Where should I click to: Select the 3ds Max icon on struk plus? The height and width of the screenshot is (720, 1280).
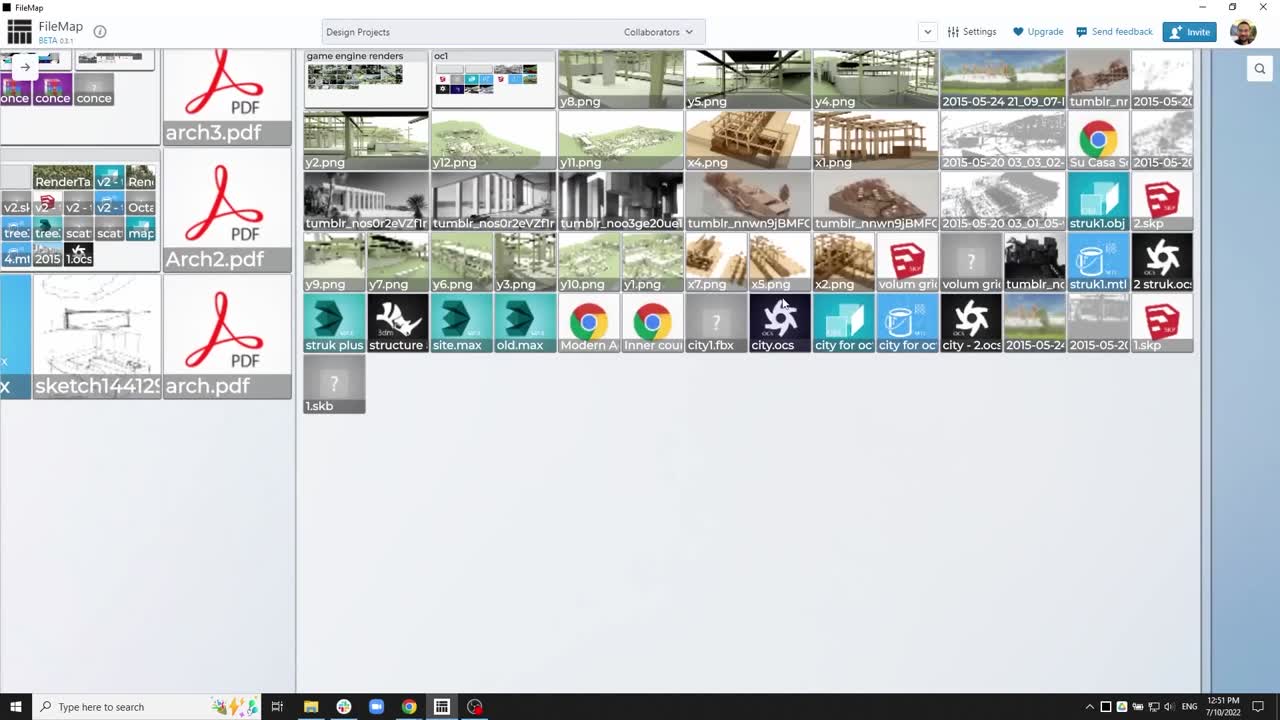(333, 318)
